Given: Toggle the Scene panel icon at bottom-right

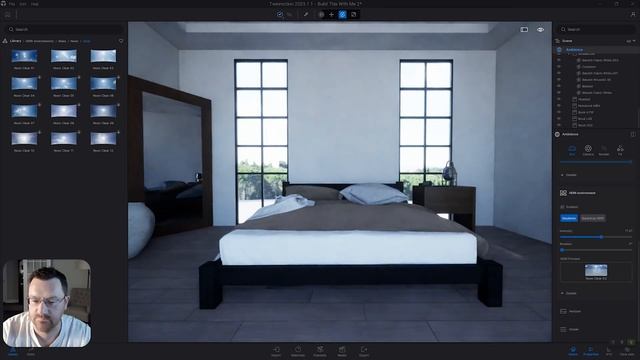Looking at the screenshot, I should (x=573, y=351).
